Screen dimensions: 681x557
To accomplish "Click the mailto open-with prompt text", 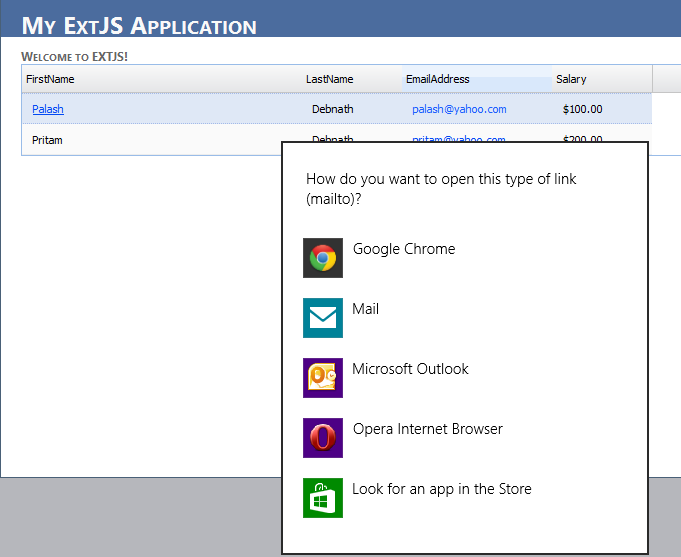I will (441, 189).
